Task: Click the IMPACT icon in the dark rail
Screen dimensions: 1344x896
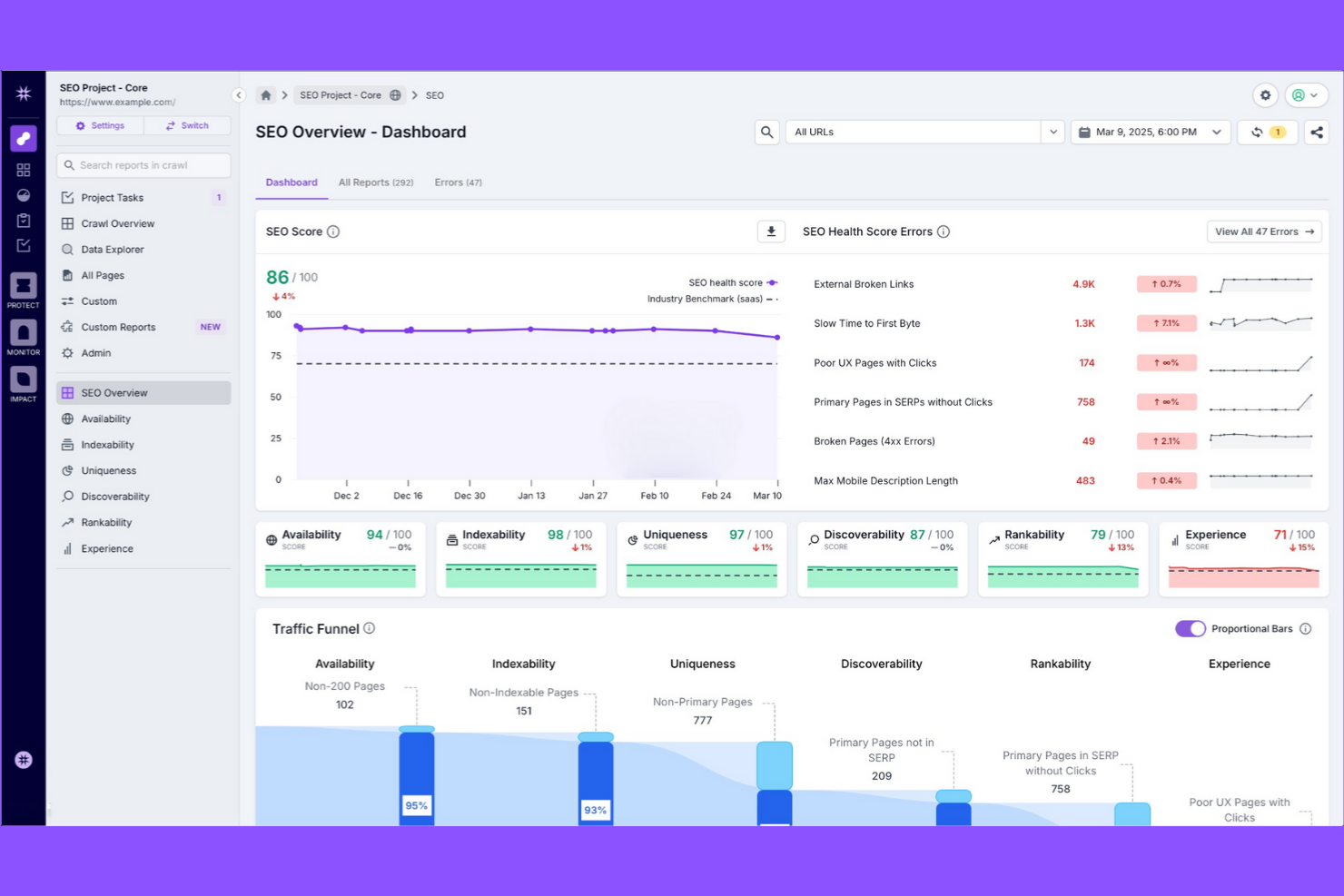Action: (23, 381)
